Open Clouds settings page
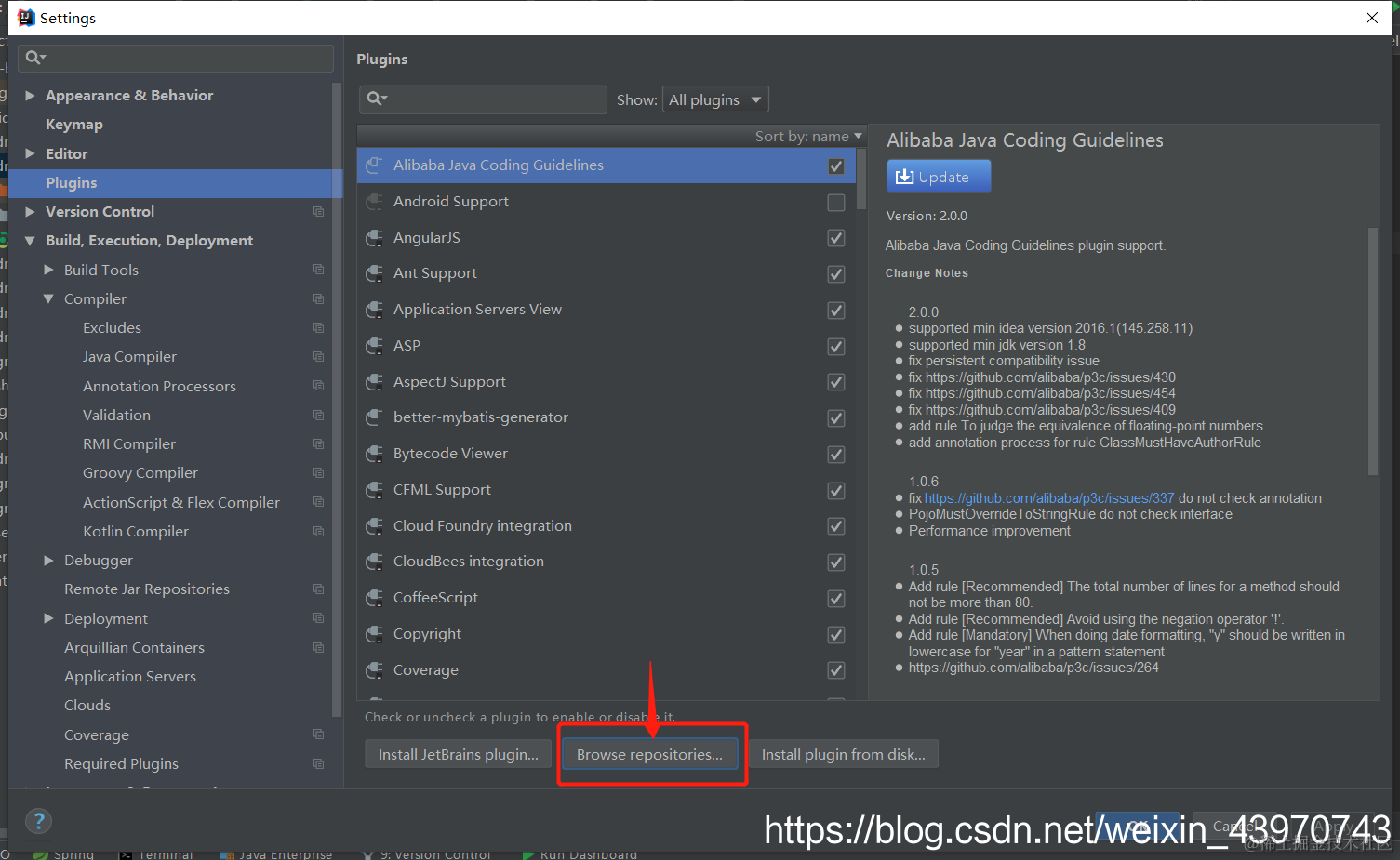 click(x=87, y=706)
